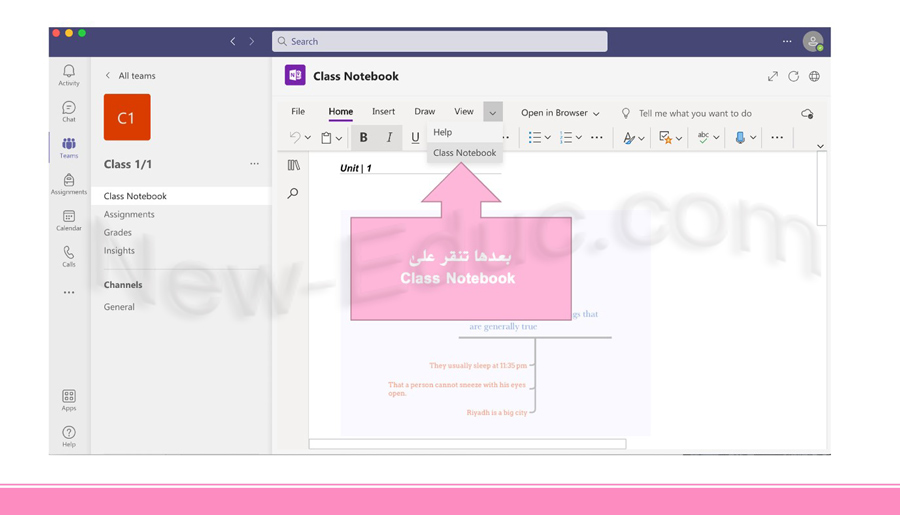The width and height of the screenshot is (900, 515).
Task: Open Class 1/1 more options ellipsis
Action: 254,164
